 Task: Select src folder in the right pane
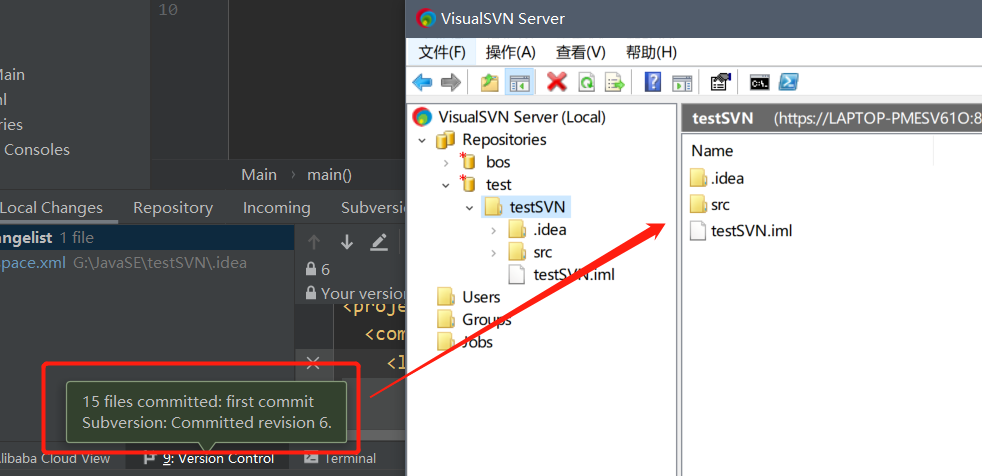[x=720, y=205]
